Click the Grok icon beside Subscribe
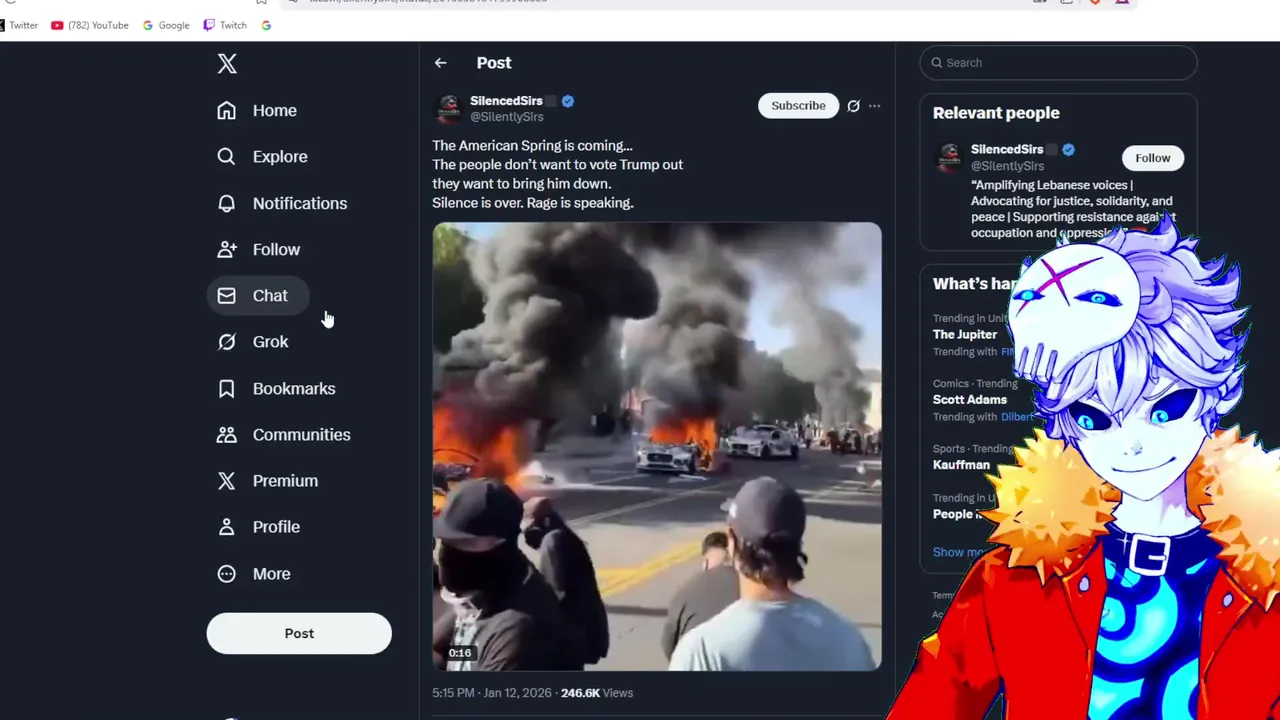This screenshot has height=720, width=1280. tap(853, 106)
